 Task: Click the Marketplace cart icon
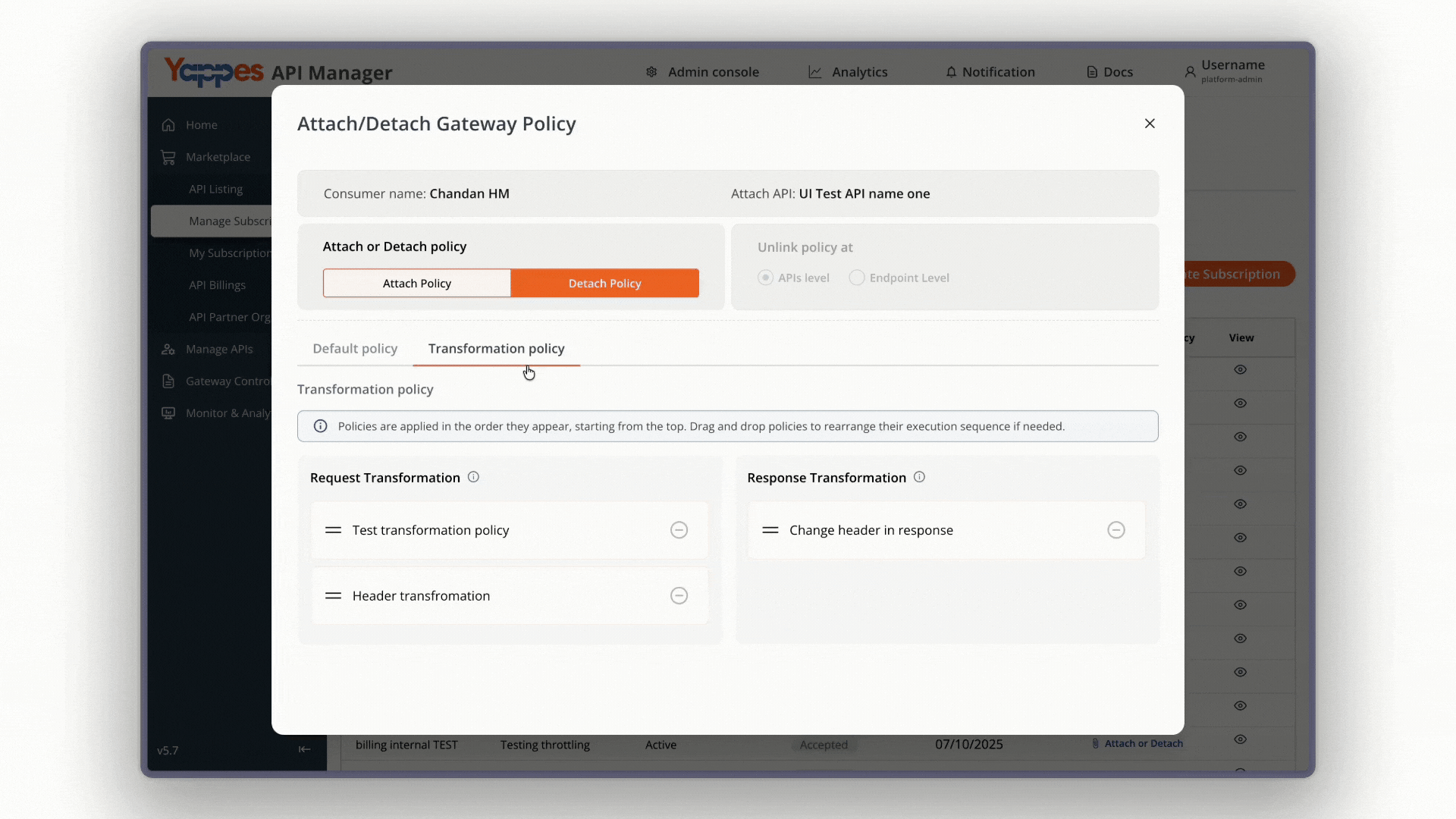coord(168,157)
